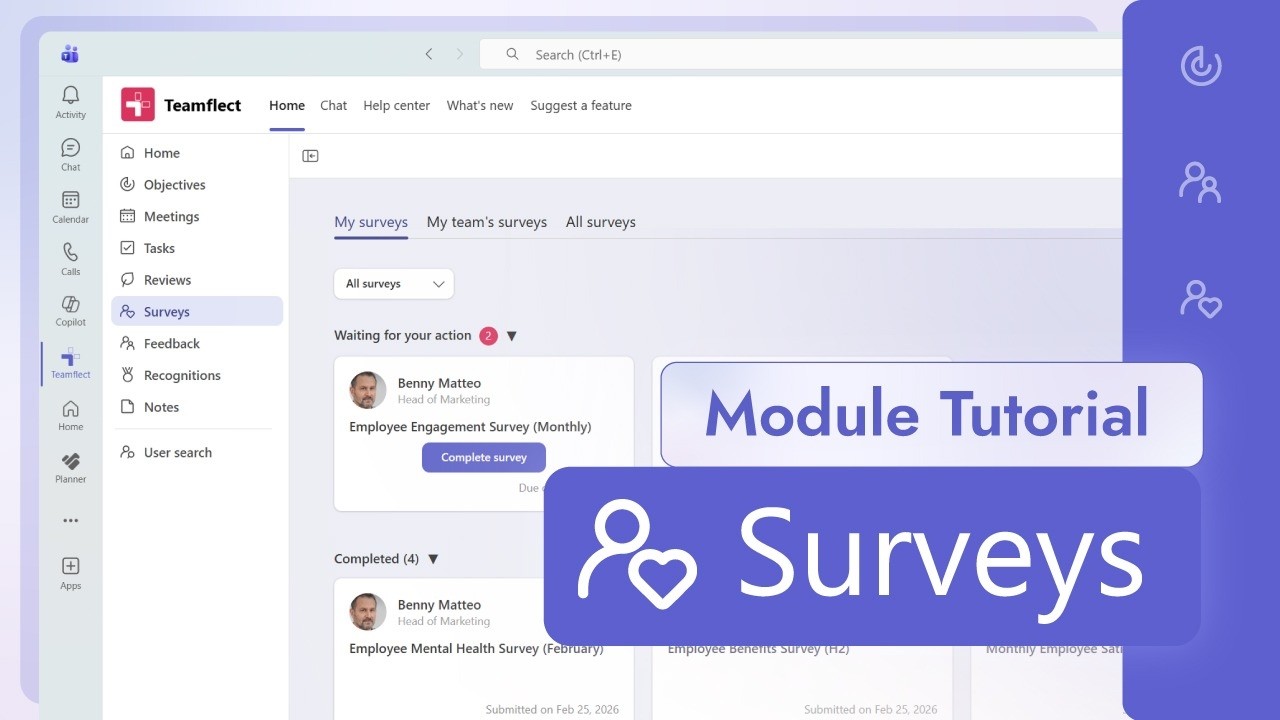1280x720 pixels.
Task: Go back with the left chevron
Action: tap(429, 54)
